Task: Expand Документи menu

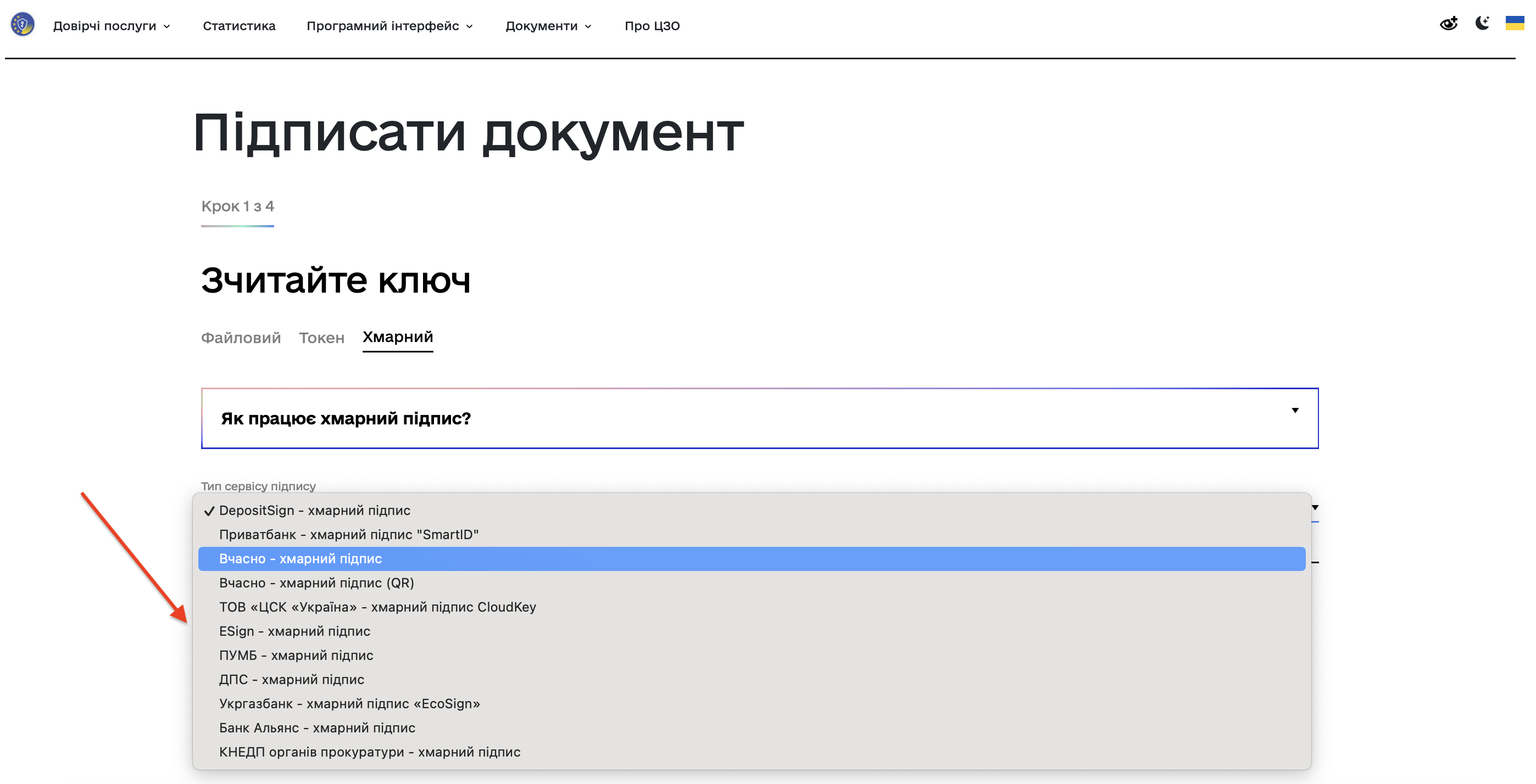Action: (x=548, y=26)
